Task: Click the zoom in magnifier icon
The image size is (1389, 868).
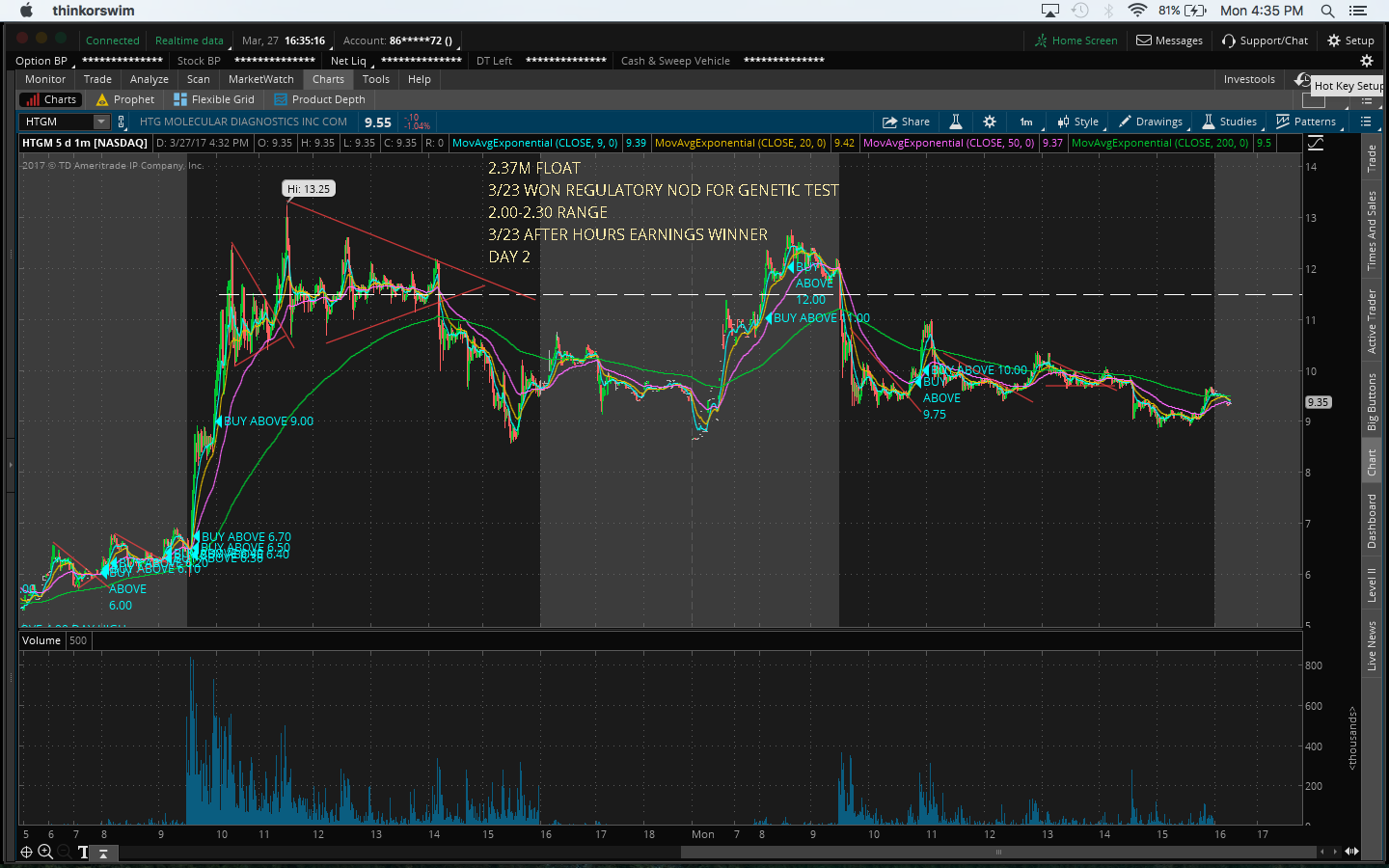Action: [45, 852]
